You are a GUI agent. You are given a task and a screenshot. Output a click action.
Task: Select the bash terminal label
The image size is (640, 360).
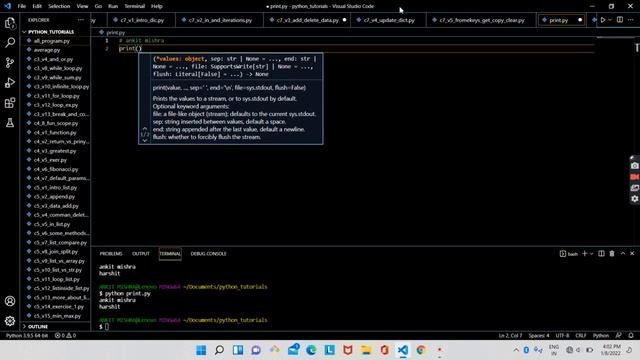pos(569,253)
